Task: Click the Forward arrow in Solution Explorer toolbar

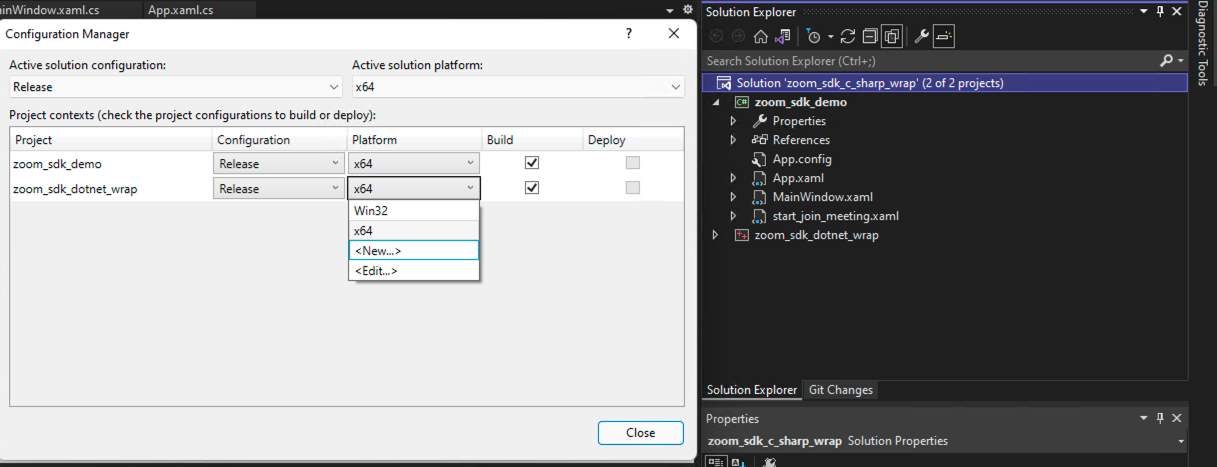Action: [738, 37]
